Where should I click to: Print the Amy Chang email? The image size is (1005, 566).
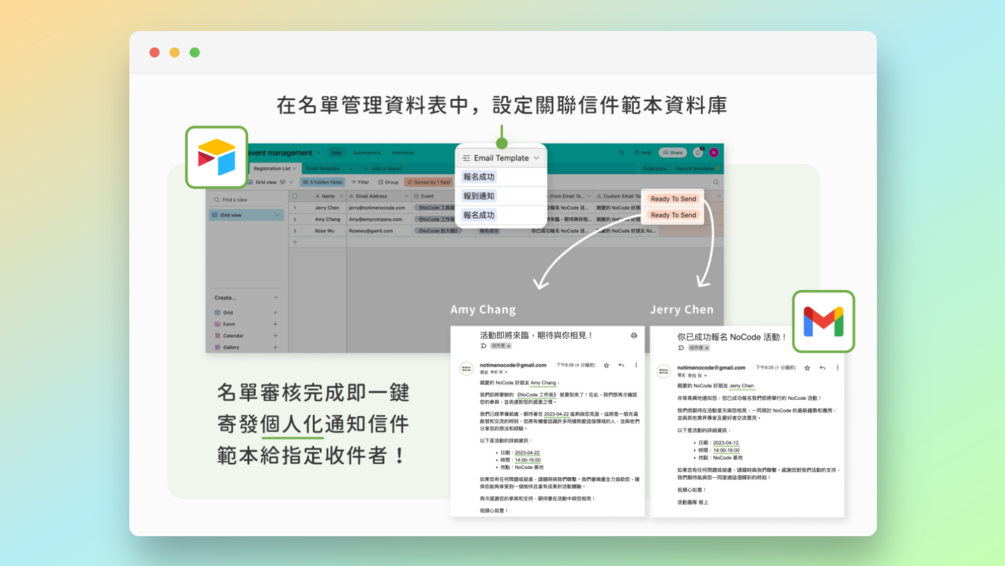pyautogui.click(x=633, y=335)
